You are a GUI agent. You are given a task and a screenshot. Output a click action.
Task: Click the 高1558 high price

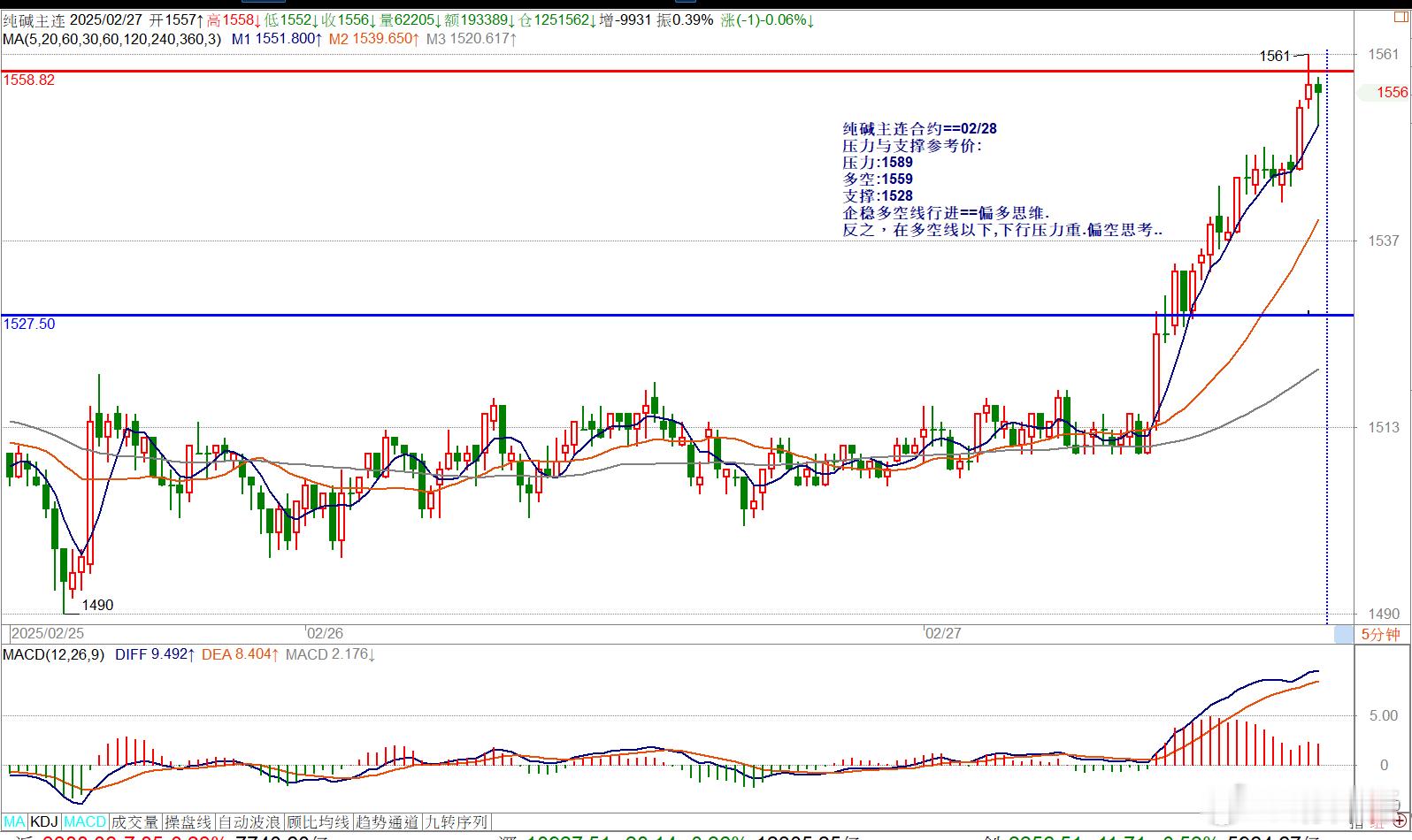(234, 19)
